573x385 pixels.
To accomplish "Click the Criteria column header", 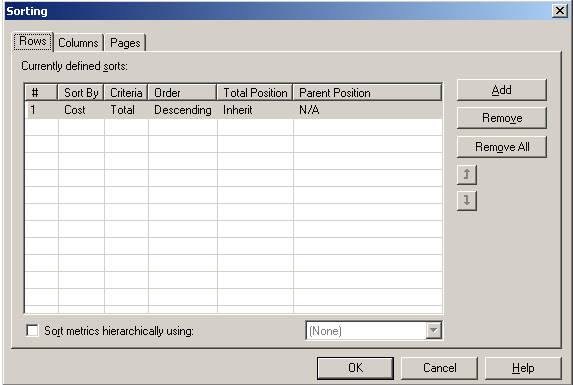I will 126,92.
